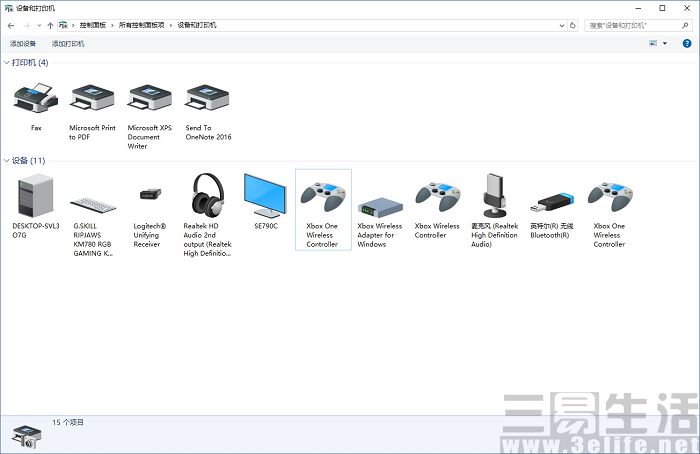The image size is (700, 454).
Task: Navigate to 控制面板 breadcrumb
Action: point(92,25)
